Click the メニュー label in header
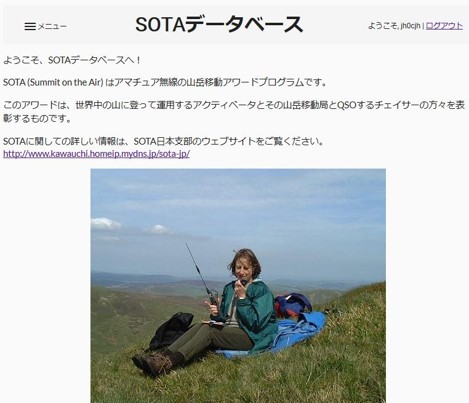Viewport: 469px width, 403px height. [52, 26]
